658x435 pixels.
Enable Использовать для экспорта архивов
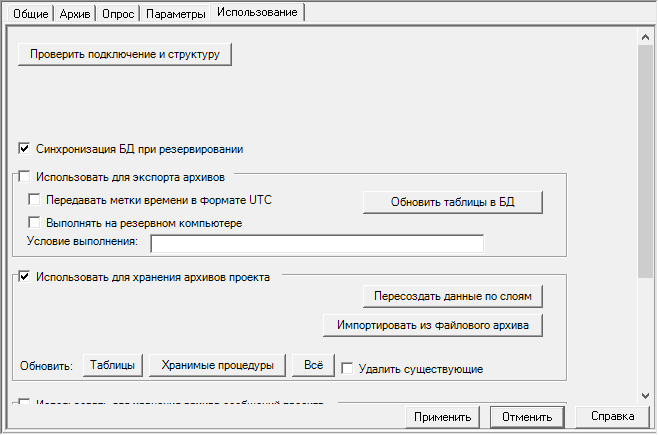click(x=24, y=177)
